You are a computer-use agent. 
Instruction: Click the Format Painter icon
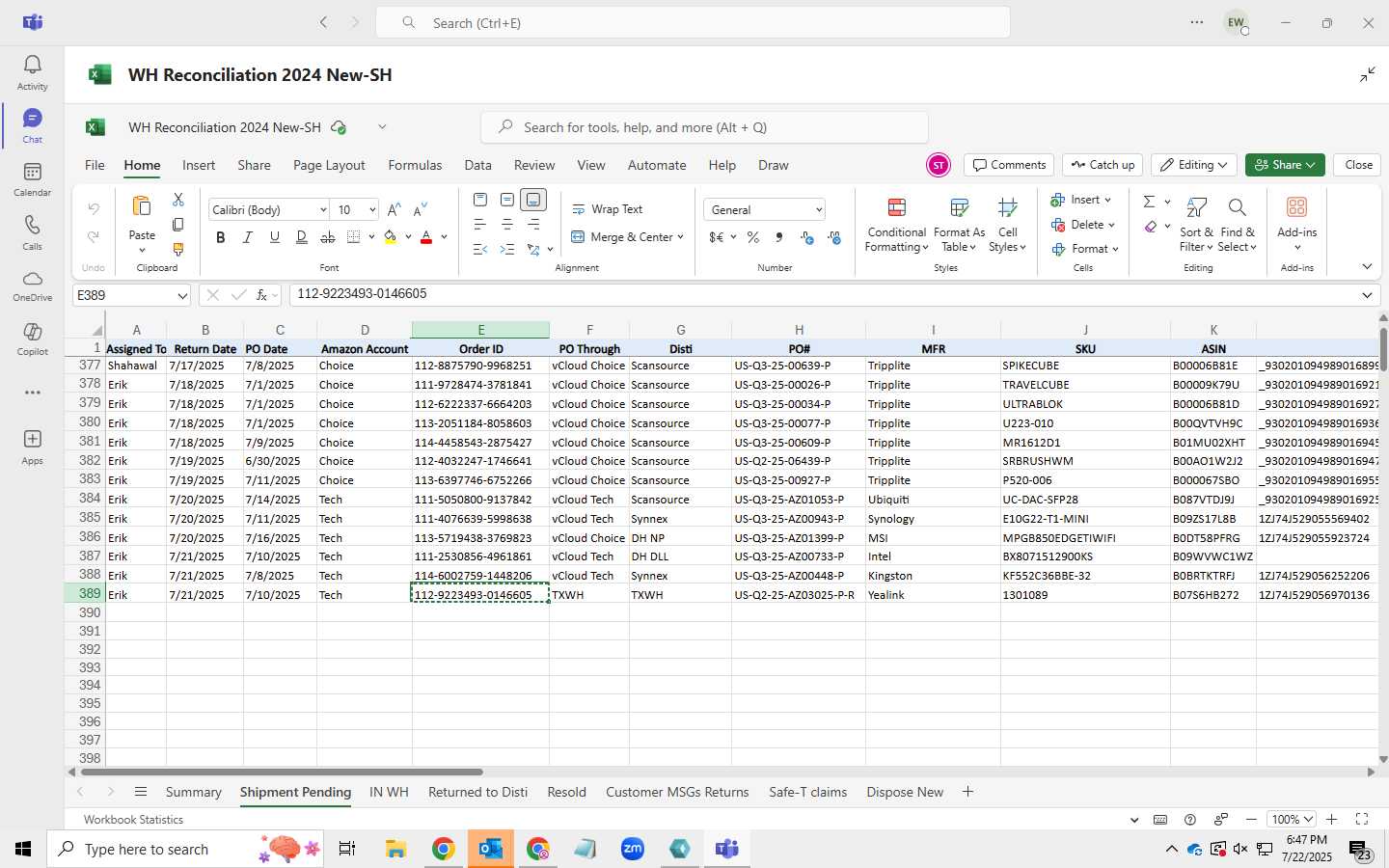coord(178,249)
